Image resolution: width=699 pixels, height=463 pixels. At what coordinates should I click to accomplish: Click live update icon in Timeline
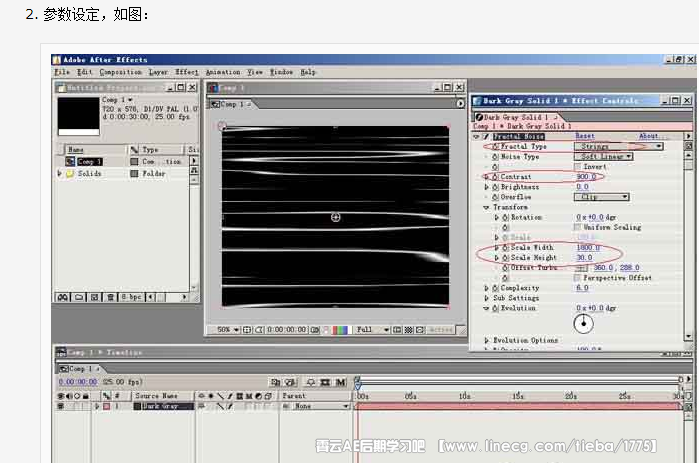click(275, 382)
